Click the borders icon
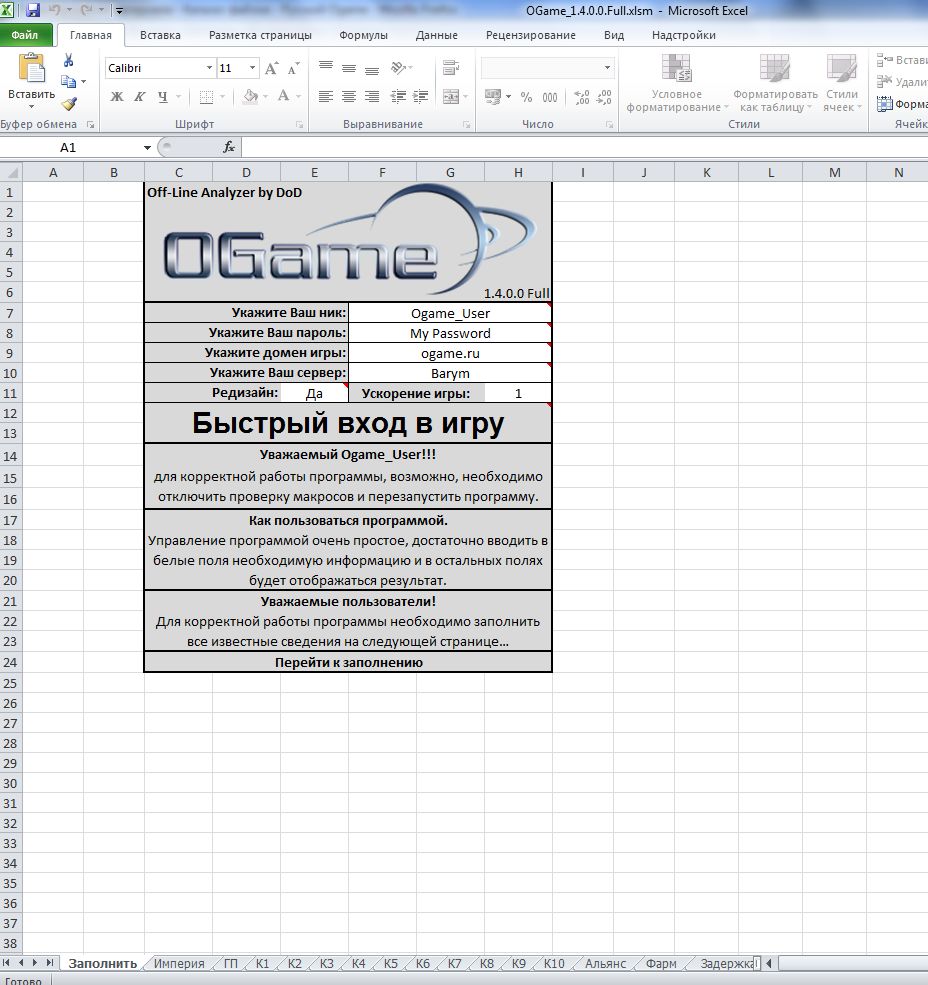 pyautogui.click(x=205, y=97)
